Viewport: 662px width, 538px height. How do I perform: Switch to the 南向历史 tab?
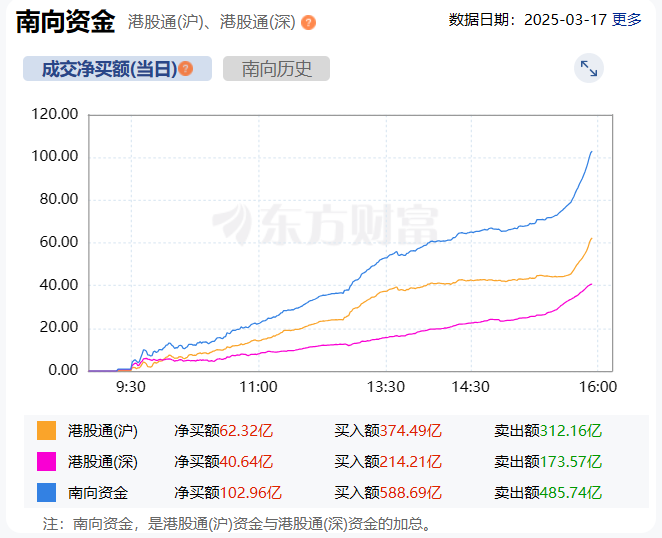pos(277,68)
